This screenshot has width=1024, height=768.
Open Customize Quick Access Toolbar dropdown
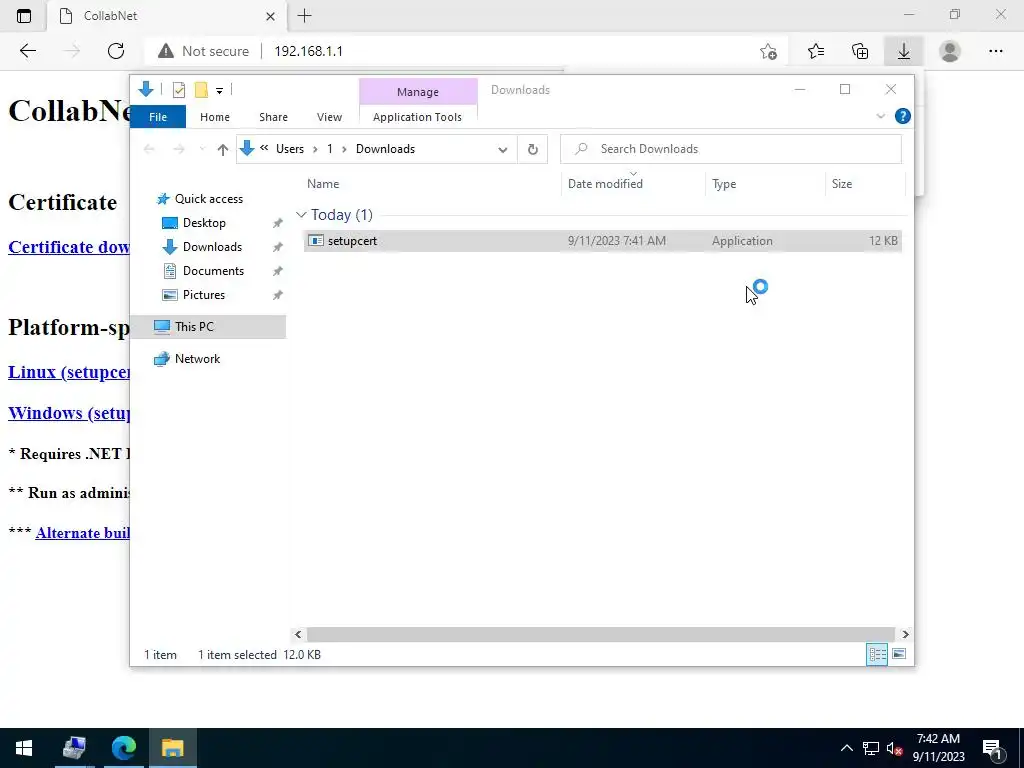[x=219, y=91]
